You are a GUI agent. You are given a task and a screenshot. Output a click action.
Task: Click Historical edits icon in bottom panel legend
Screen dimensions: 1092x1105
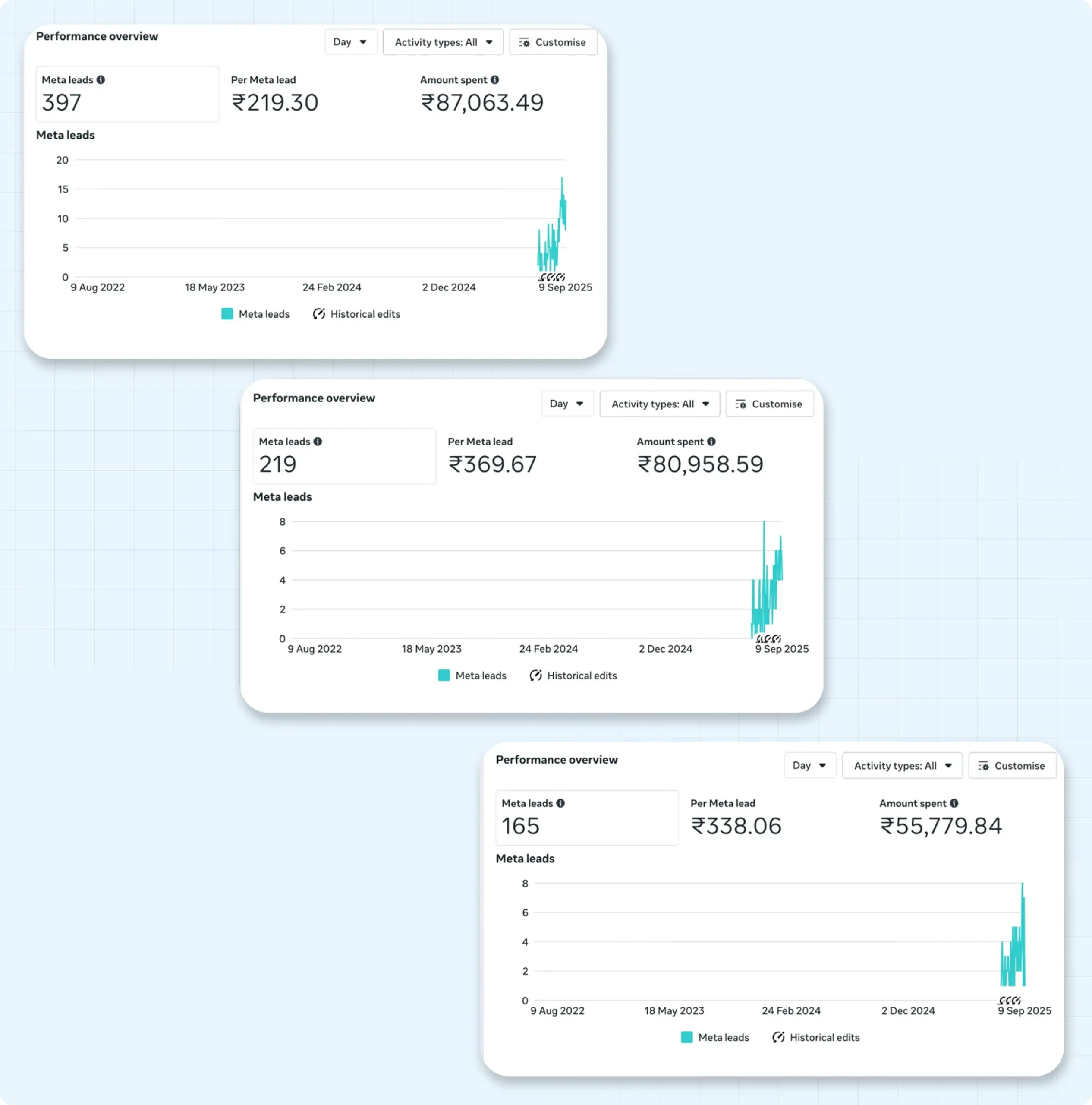778,1037
